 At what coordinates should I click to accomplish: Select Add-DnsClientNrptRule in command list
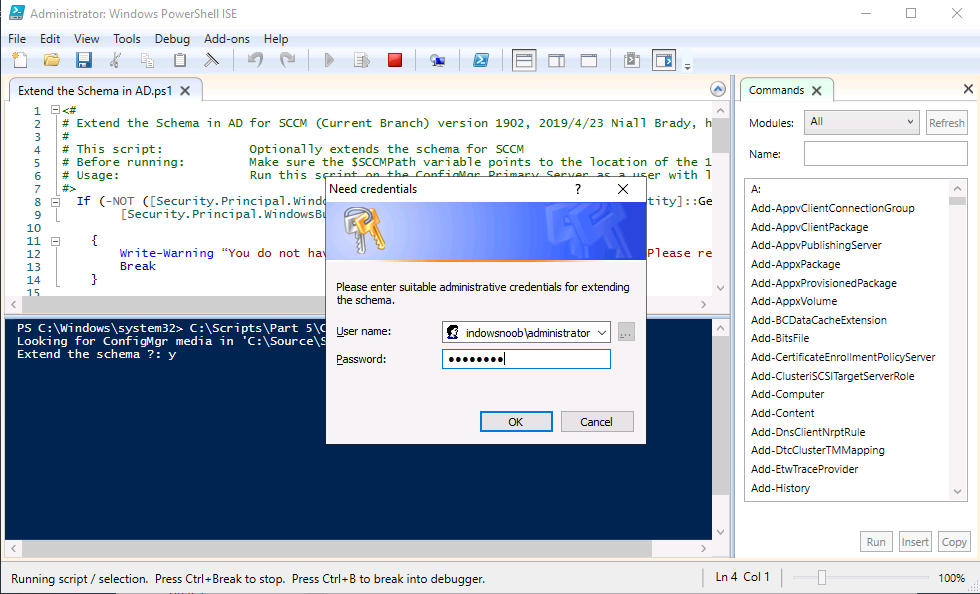click(808, 432)
